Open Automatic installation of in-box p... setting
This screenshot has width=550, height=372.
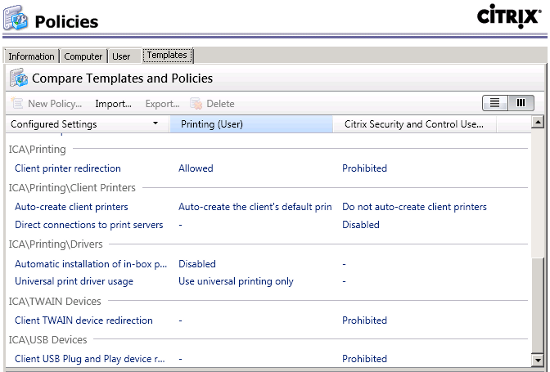pyautogui.click(x=91, y=264)
